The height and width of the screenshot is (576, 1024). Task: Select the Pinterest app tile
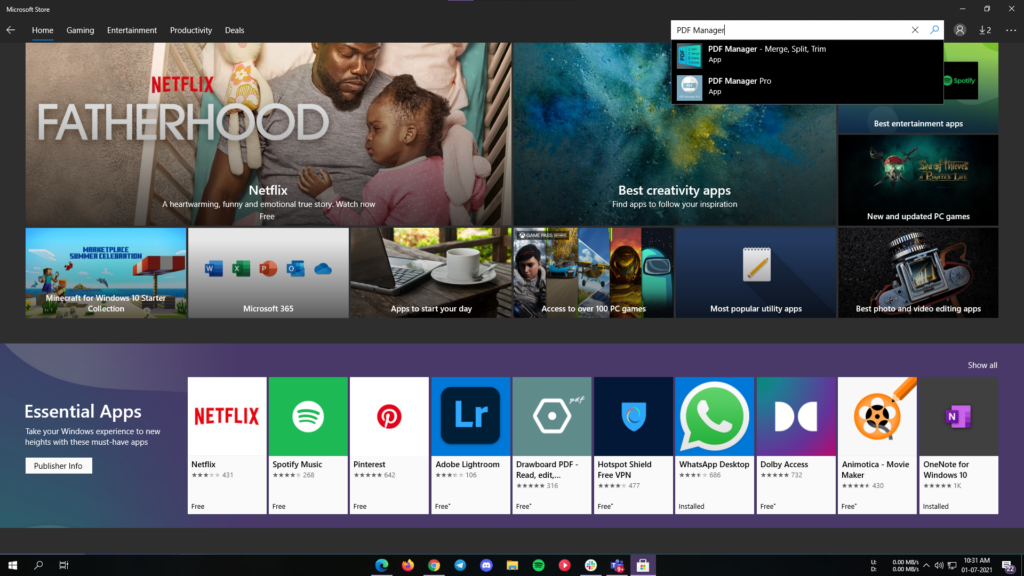(x=389, y=444)
